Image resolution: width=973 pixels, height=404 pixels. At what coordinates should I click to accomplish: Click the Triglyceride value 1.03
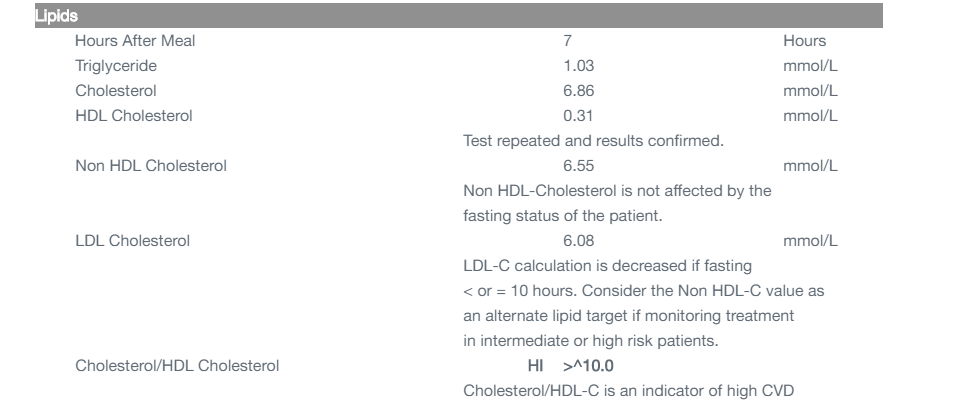[x=576, y=65]
